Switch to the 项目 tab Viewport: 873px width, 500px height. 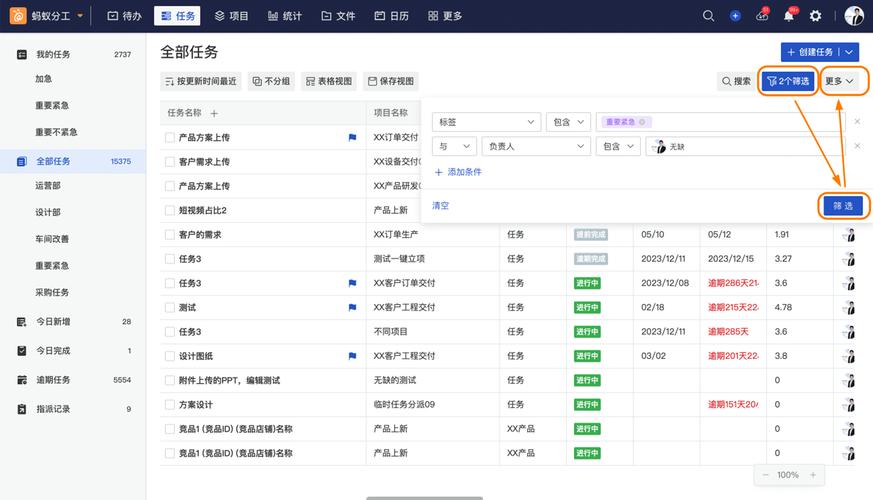coord(231,16)
